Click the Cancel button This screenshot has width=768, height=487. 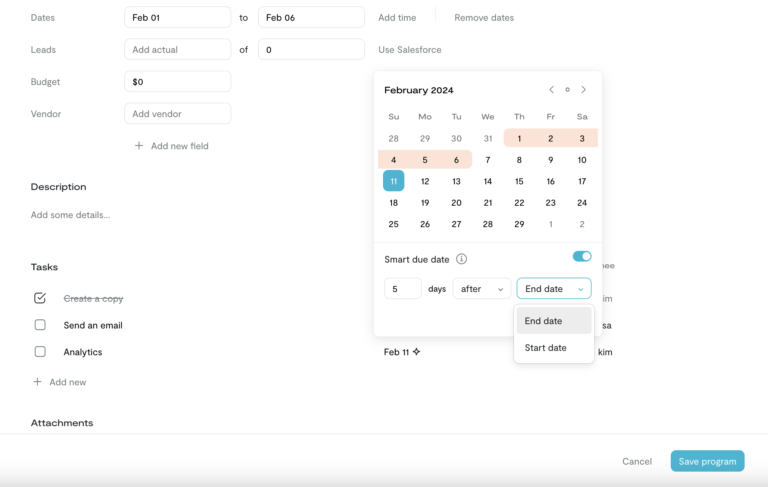click(637, 462)
